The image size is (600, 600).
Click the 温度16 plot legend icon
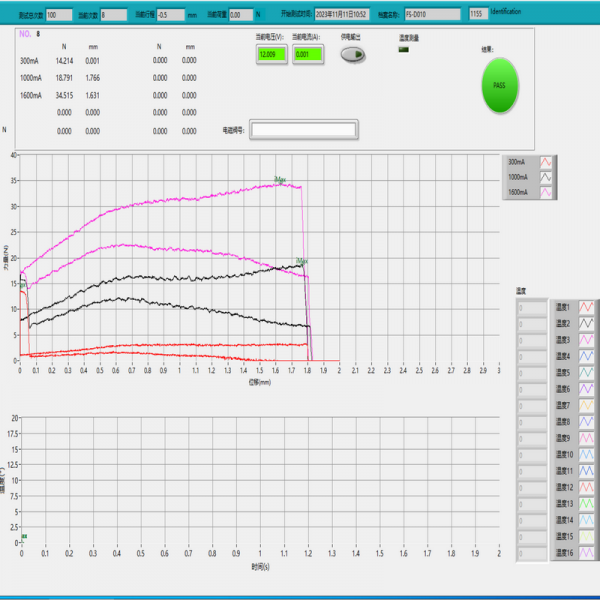(587, 552)
